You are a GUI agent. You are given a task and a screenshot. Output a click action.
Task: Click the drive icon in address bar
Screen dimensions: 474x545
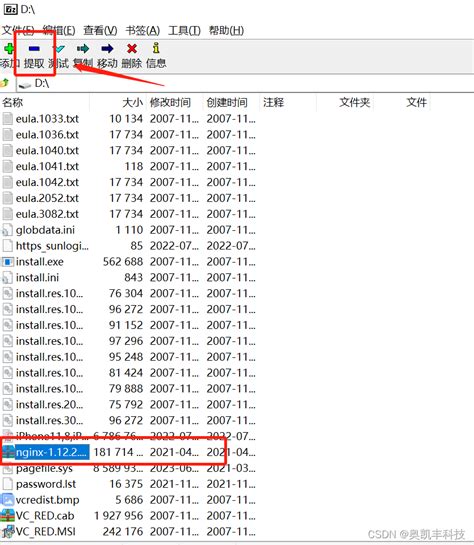tap(25, 84)
